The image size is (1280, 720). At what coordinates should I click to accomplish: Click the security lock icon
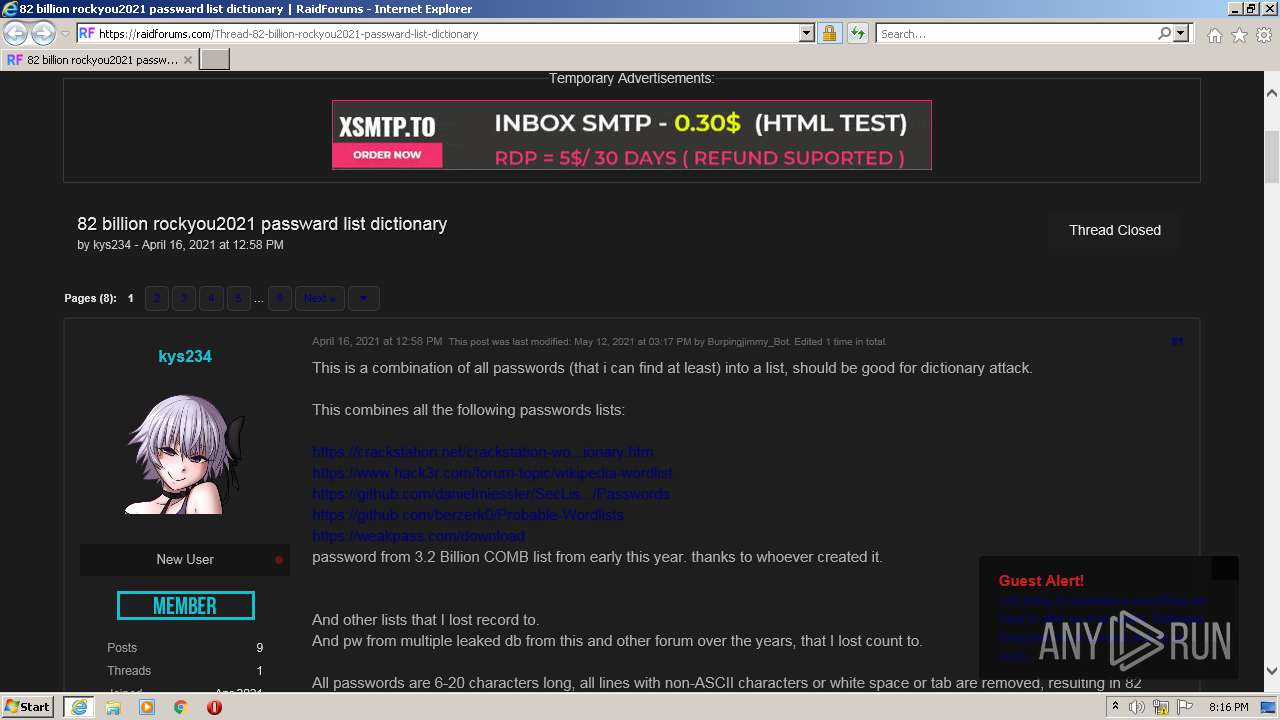click(x=829, y=33)
